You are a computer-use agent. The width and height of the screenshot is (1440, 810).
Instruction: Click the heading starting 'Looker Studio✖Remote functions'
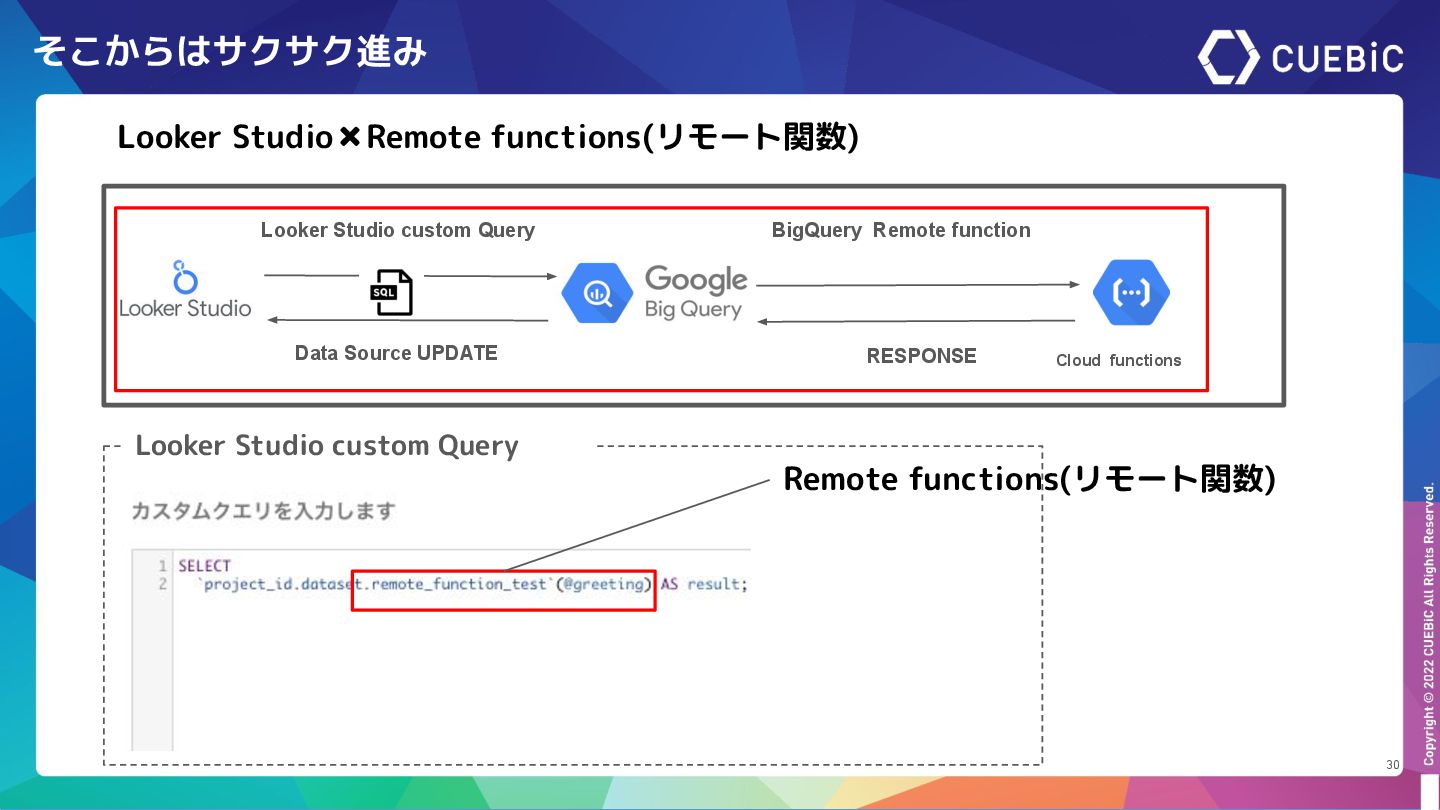coord(488,137)
